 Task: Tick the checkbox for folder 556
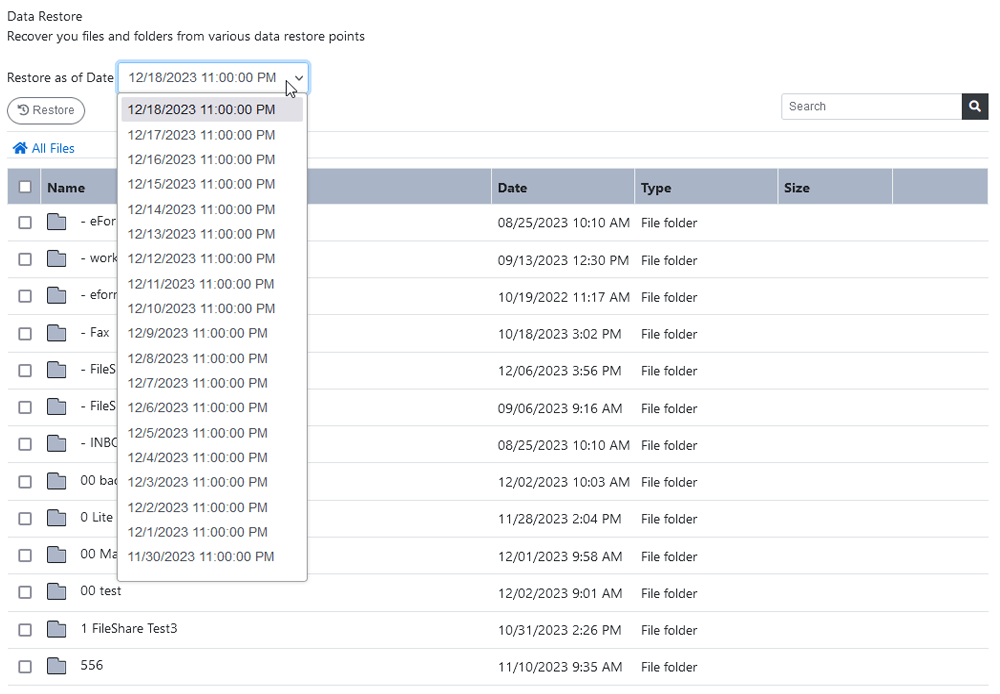tap(25, 667)
